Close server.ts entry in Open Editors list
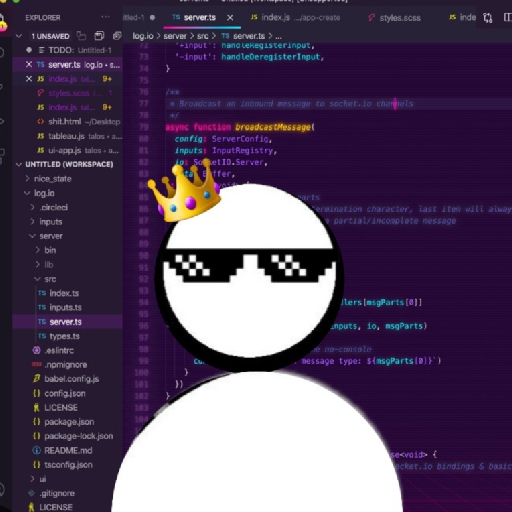Image resolution: width=512 pixels, height=512 pixels. click(29, 64)
